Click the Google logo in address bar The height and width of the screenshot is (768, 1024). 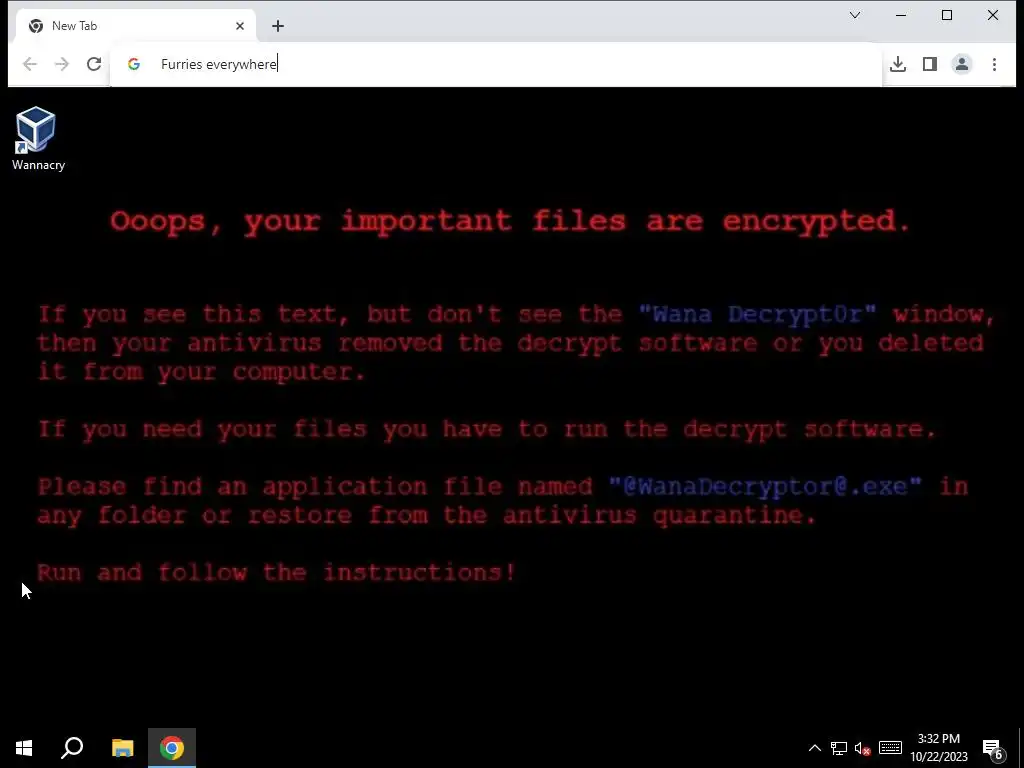[134, 64]
